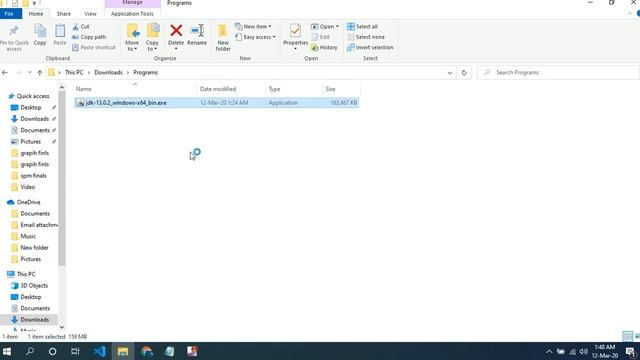640x360 pixels.
Task: Click the Search Programs field
Action: (558, 73)
